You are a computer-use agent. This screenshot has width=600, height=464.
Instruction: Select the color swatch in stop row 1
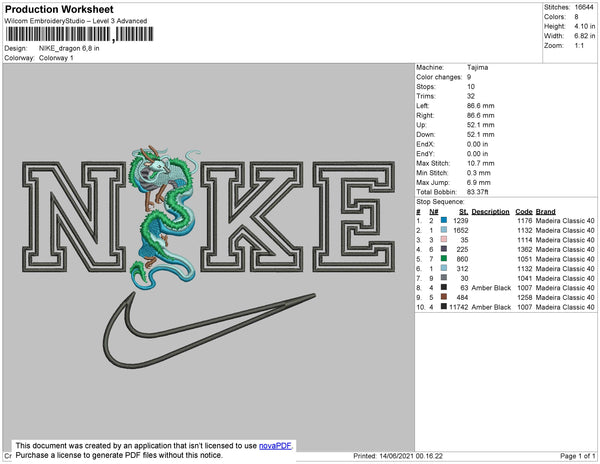point(444,220)
